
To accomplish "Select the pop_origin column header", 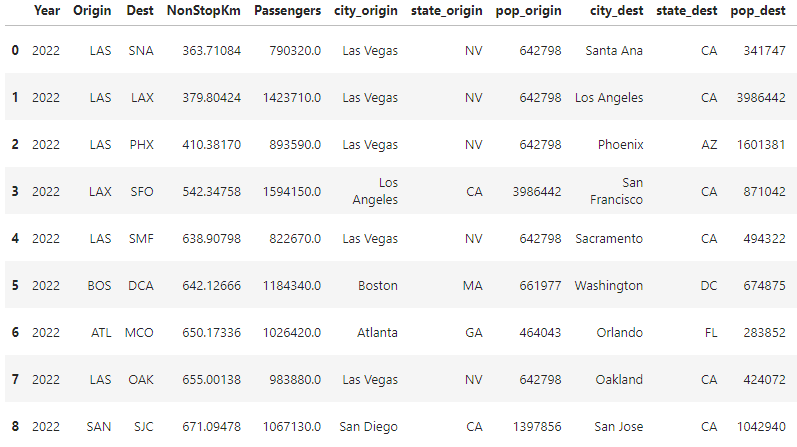I will point(530,11).
